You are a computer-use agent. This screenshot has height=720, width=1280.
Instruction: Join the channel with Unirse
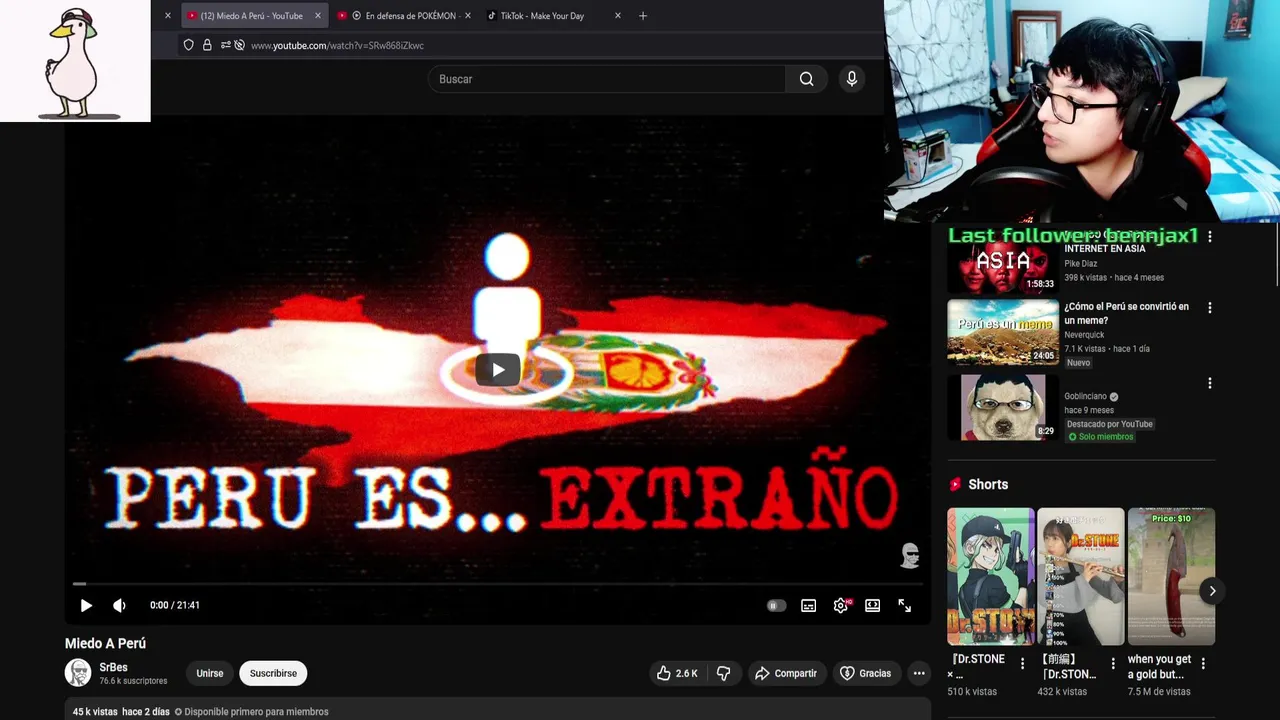pos(210,673)
